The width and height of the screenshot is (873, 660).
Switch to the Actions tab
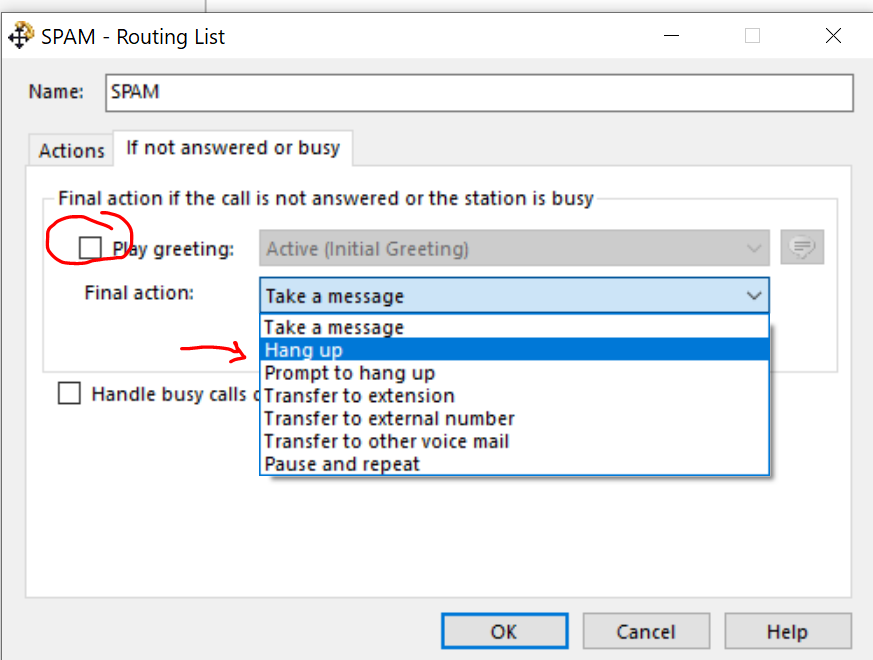pos(72,151)
